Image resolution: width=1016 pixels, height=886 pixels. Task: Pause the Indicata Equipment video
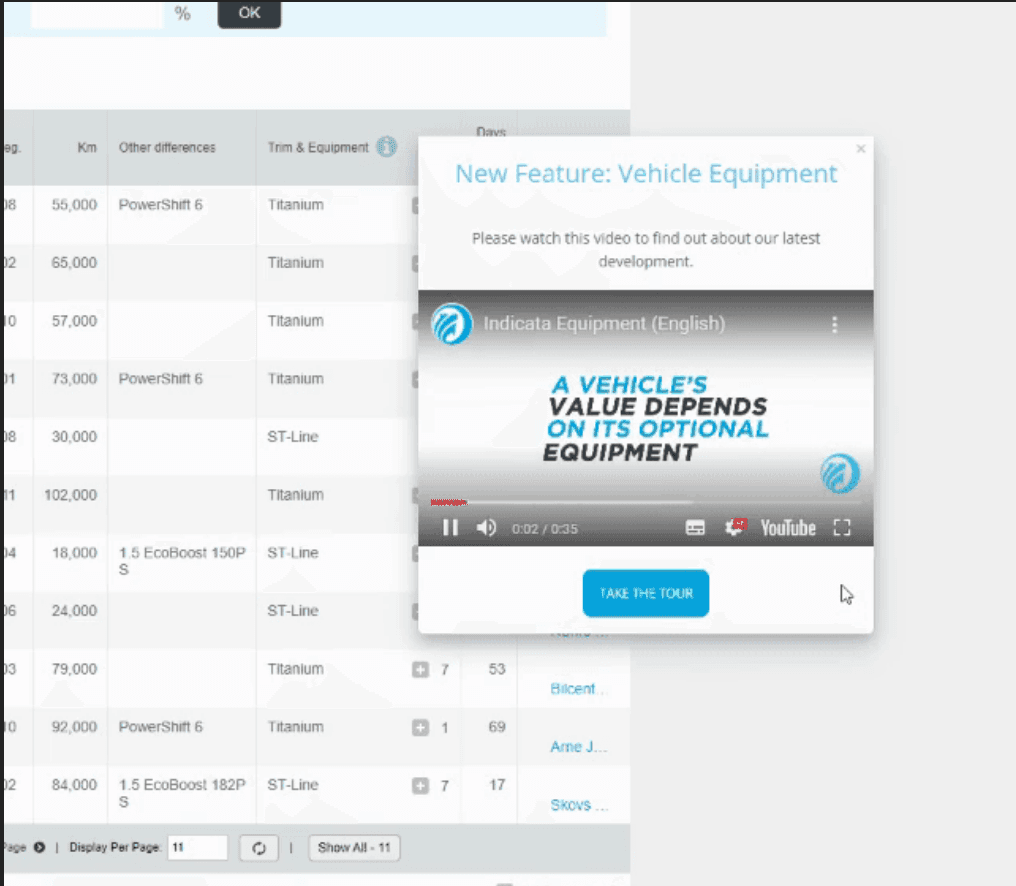click(x=450, y=528)
